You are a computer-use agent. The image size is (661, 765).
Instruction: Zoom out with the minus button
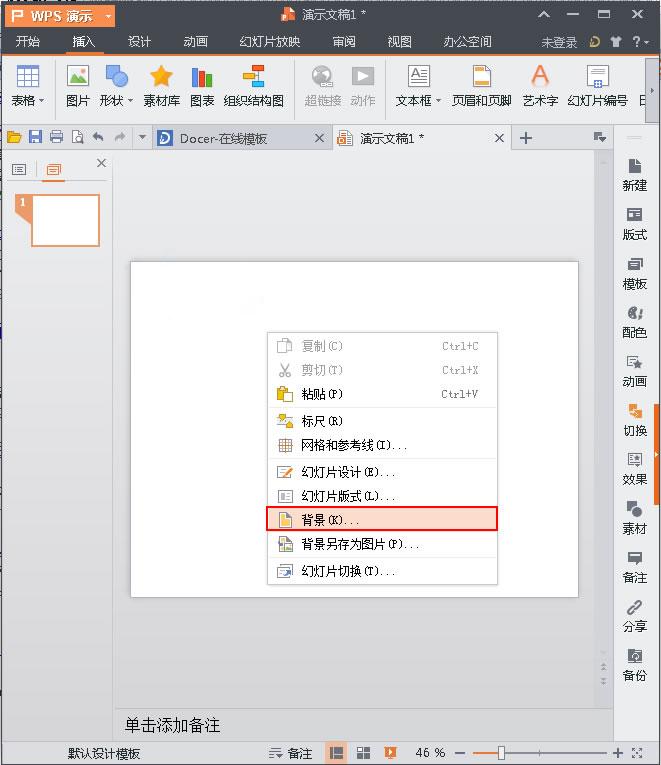click(460, 753)
